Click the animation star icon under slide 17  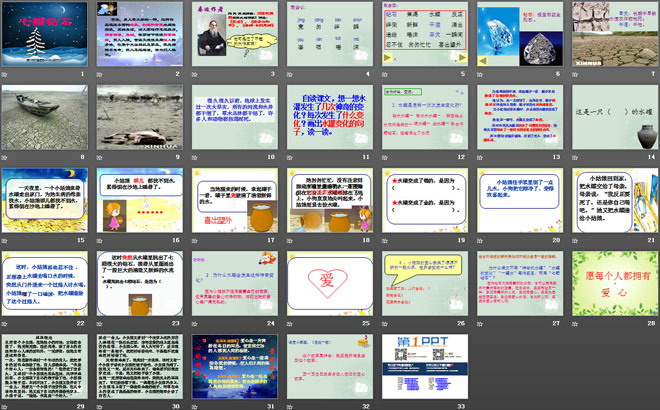195,240
